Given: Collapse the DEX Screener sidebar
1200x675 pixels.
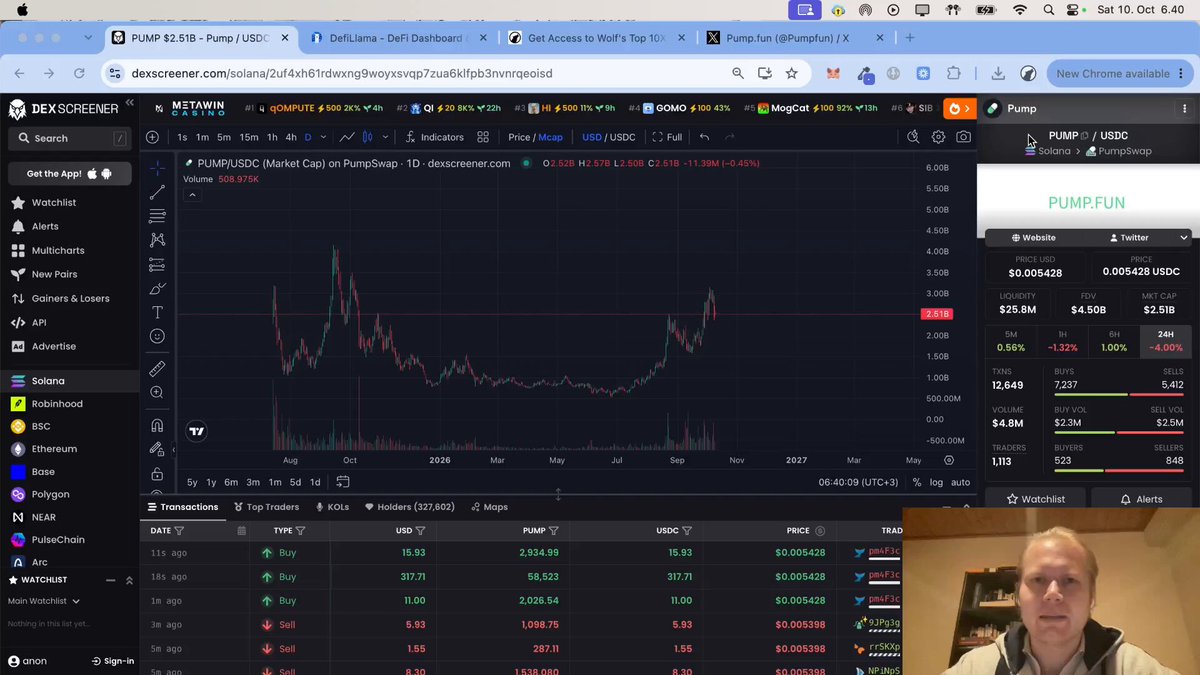Looking at the screenshot, I should tap(129, 104).
